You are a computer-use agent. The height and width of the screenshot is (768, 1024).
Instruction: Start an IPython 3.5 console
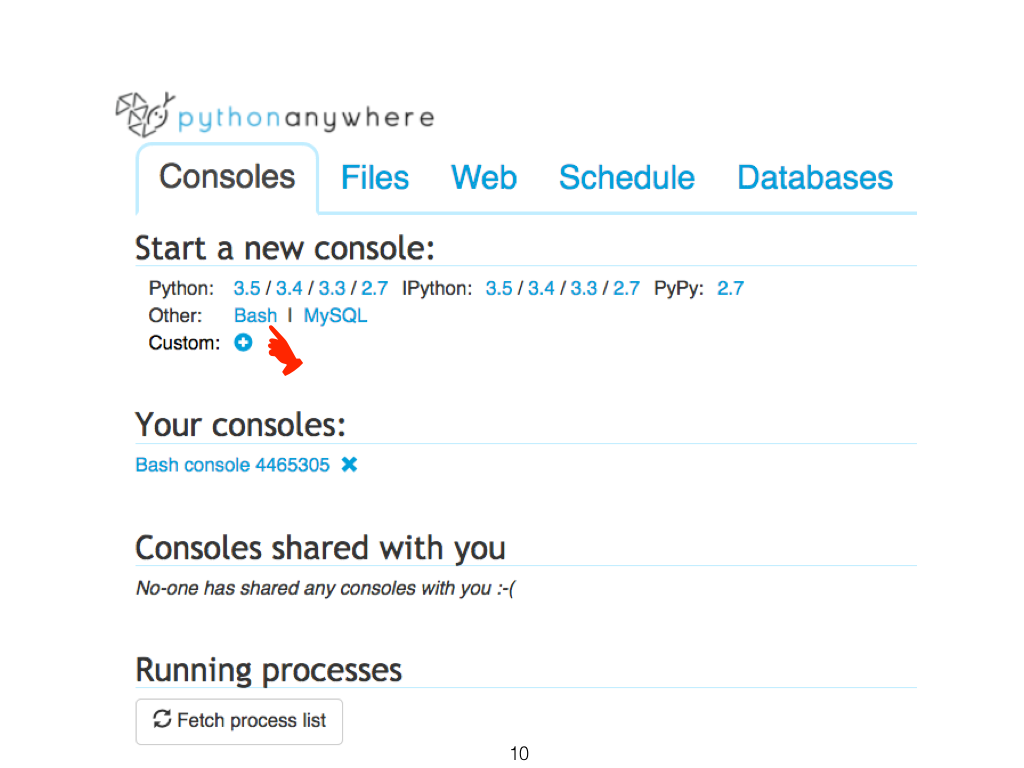499,288
